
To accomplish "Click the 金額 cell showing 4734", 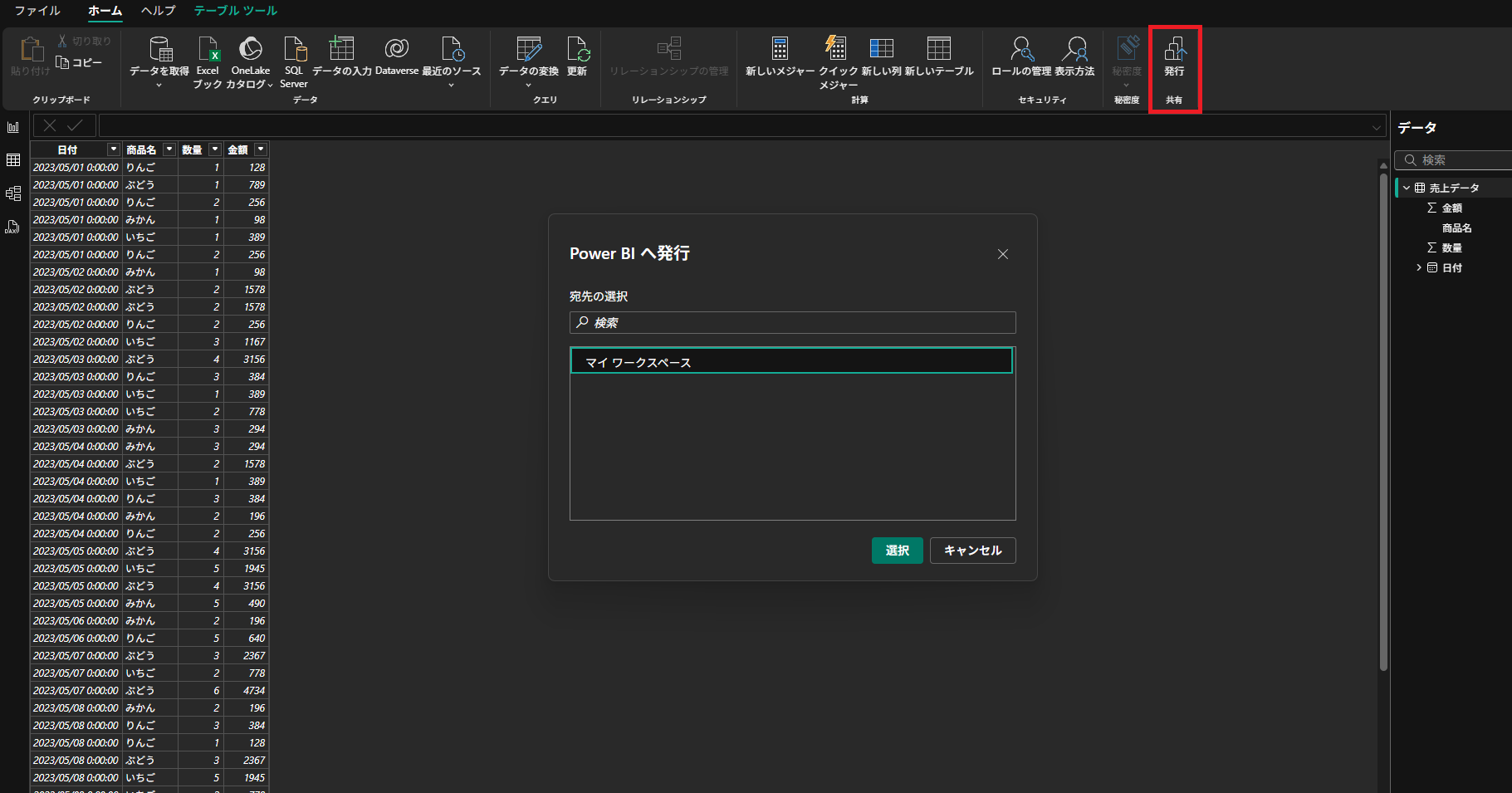I will 247,690.
